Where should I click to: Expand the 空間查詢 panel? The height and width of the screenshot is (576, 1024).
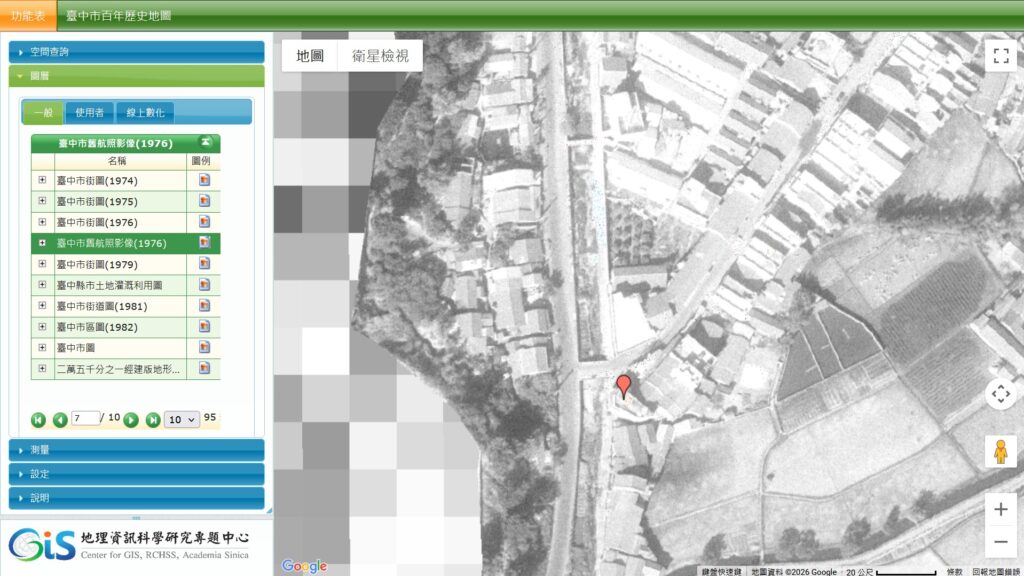[x=136, y=52]
